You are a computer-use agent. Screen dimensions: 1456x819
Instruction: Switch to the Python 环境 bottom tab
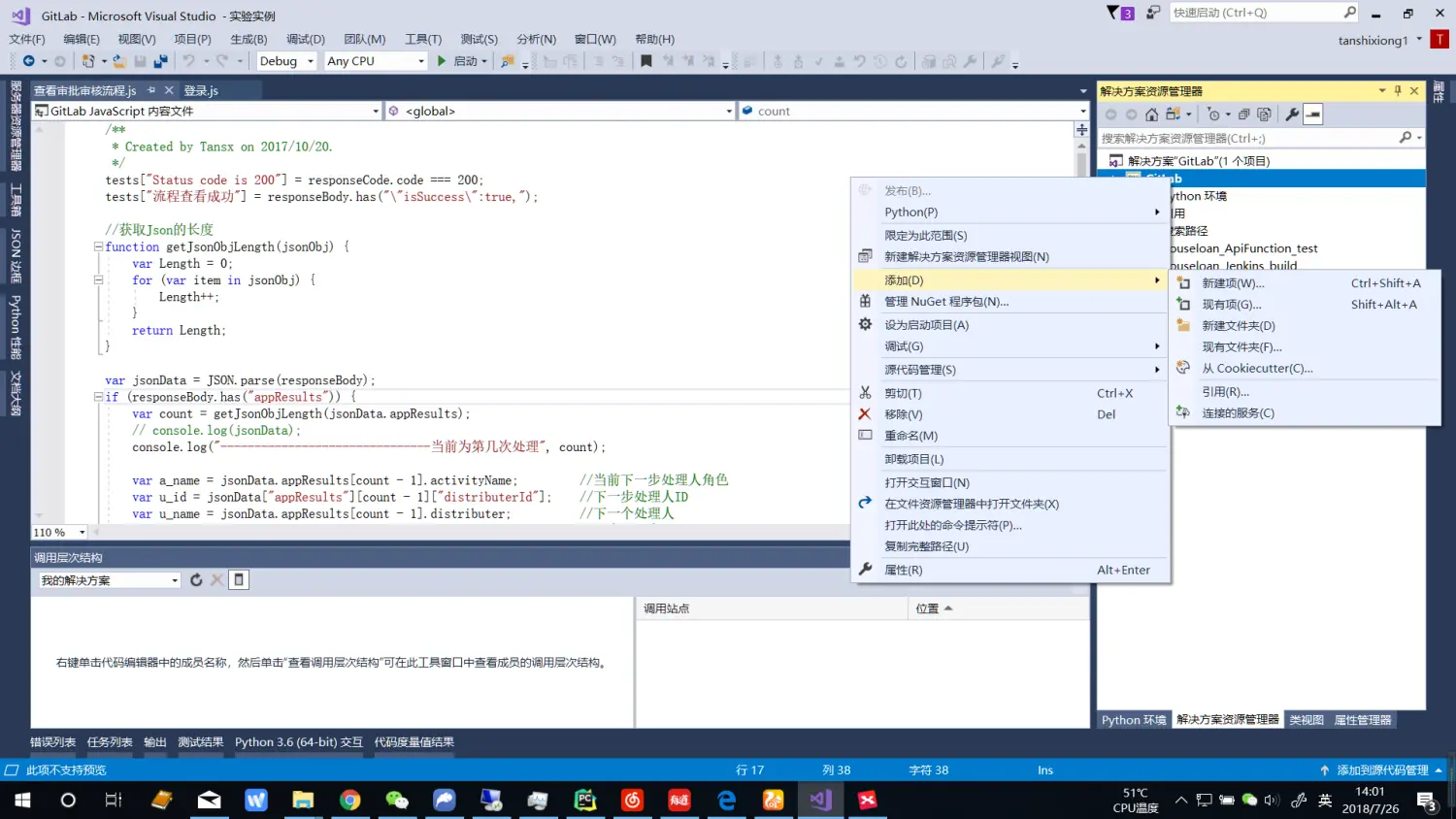tap(1134, 719)
